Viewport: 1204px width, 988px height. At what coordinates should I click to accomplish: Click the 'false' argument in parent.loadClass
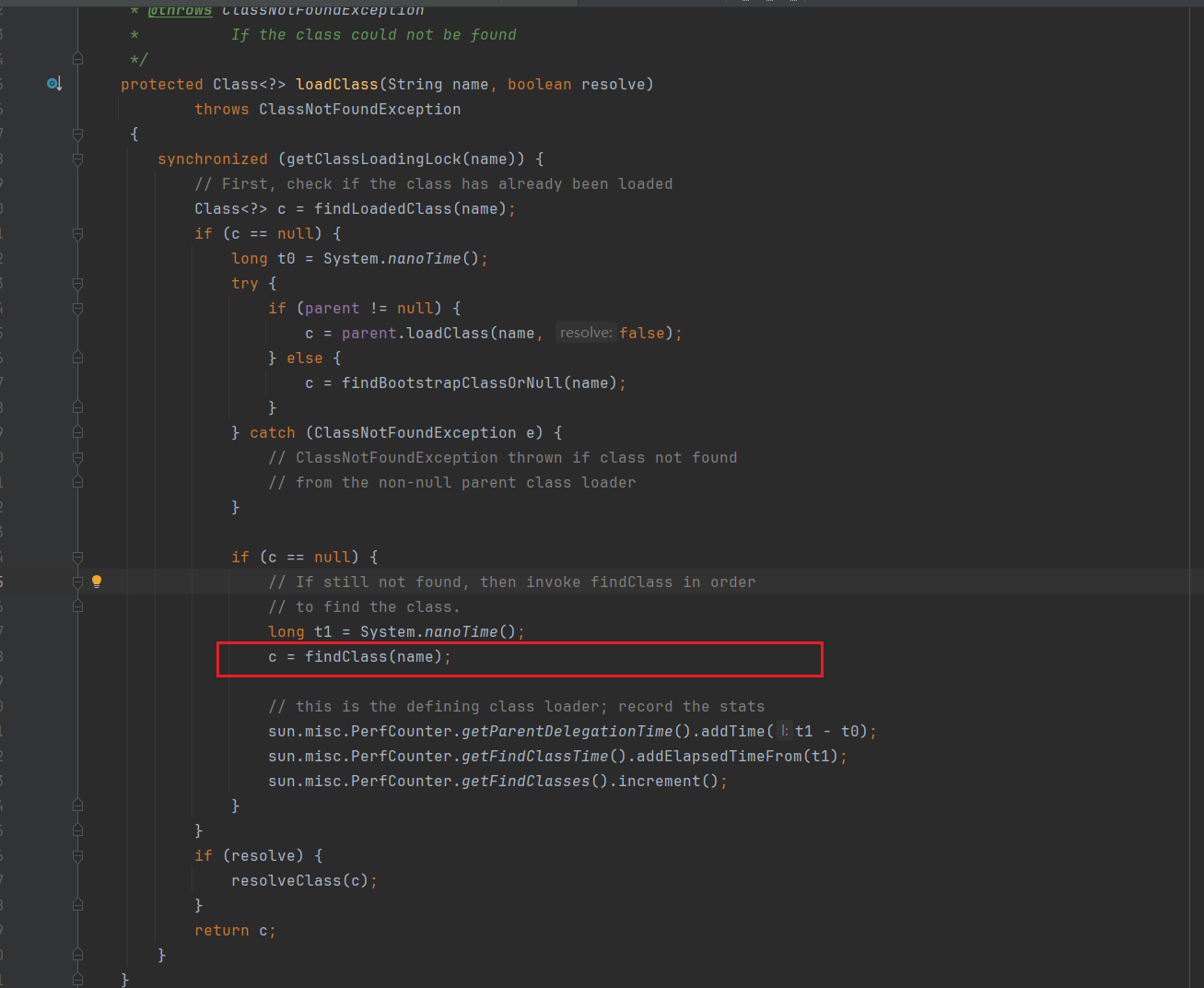point(642,333)
